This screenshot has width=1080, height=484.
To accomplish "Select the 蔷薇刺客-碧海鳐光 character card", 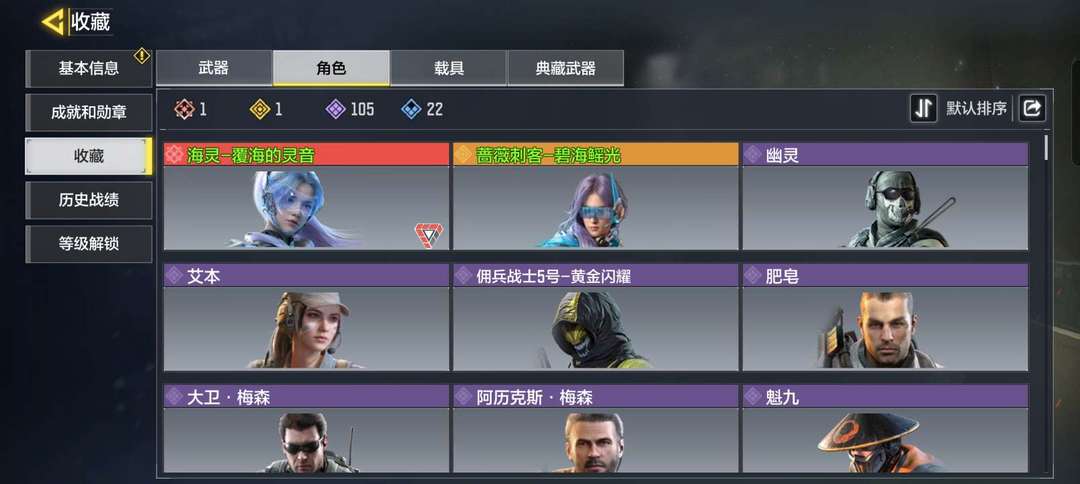I will 596,196.
